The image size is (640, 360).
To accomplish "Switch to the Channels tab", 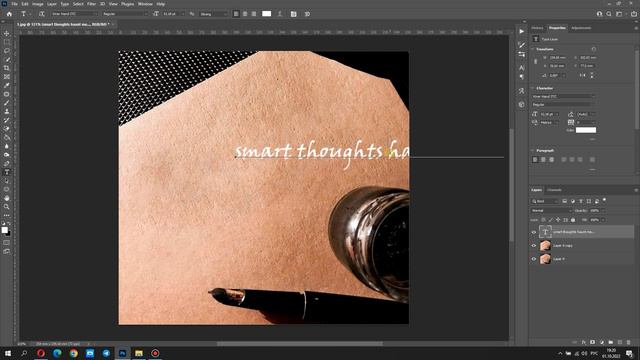I will pyautogui.click(x=554, y=190).
